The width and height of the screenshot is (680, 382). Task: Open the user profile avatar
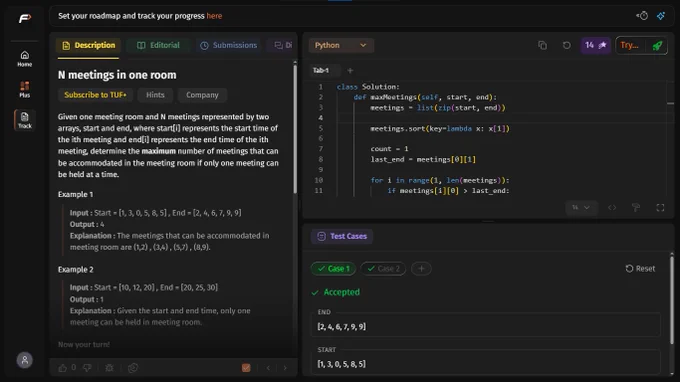coord(25,360)
